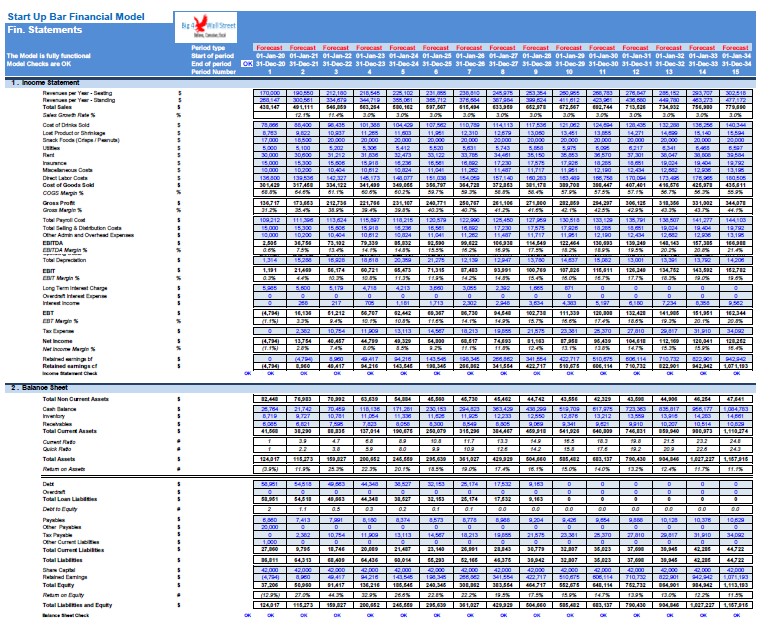Image resolution: width=771 pixels, height=628 pixels.
Task: Click 'Other Admin and Overhead Expenses' label
Action: (x=88, y=235)
